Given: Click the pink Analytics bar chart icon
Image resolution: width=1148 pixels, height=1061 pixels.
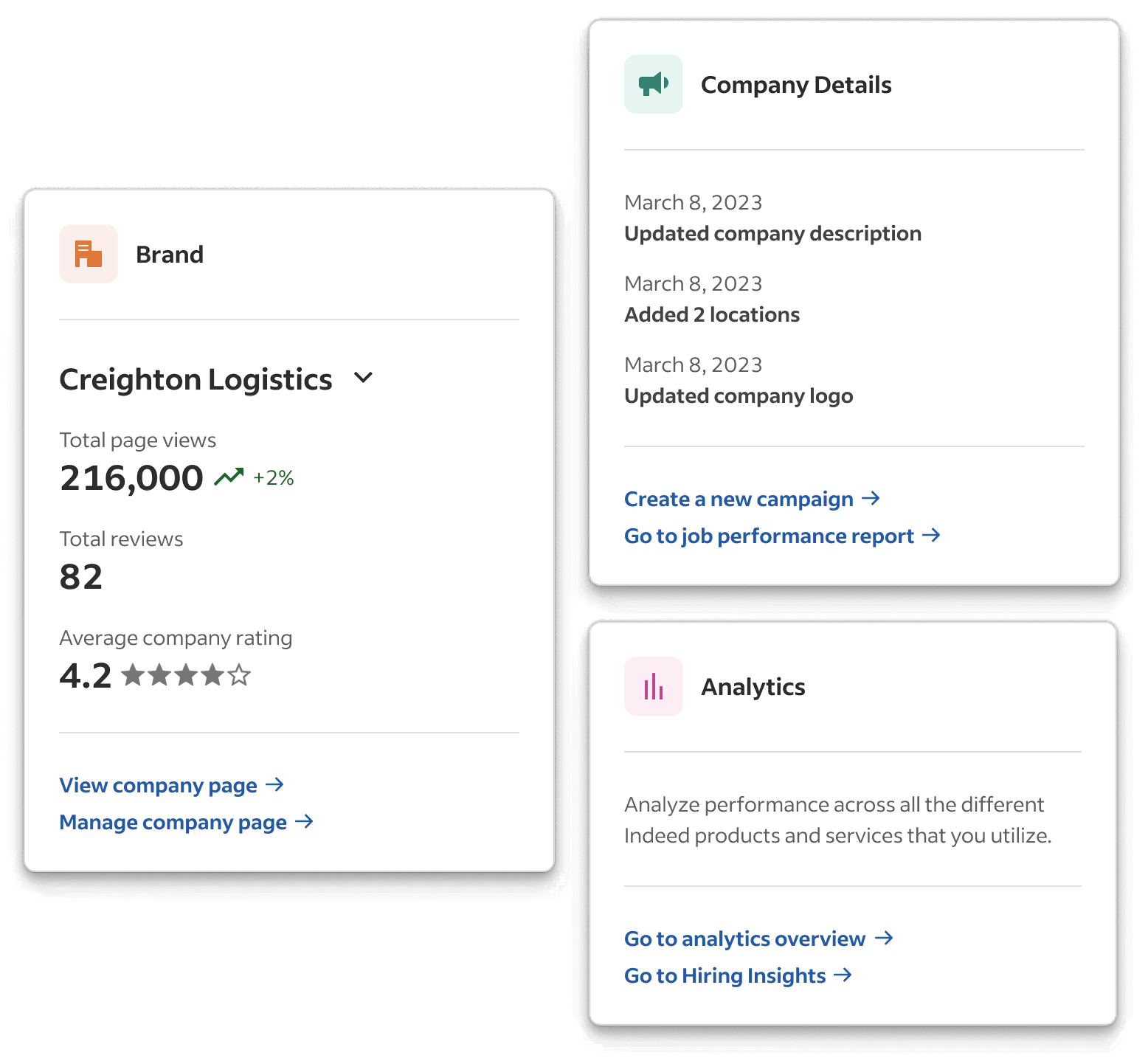Looking at the screenshot, I should pos(653,686).
